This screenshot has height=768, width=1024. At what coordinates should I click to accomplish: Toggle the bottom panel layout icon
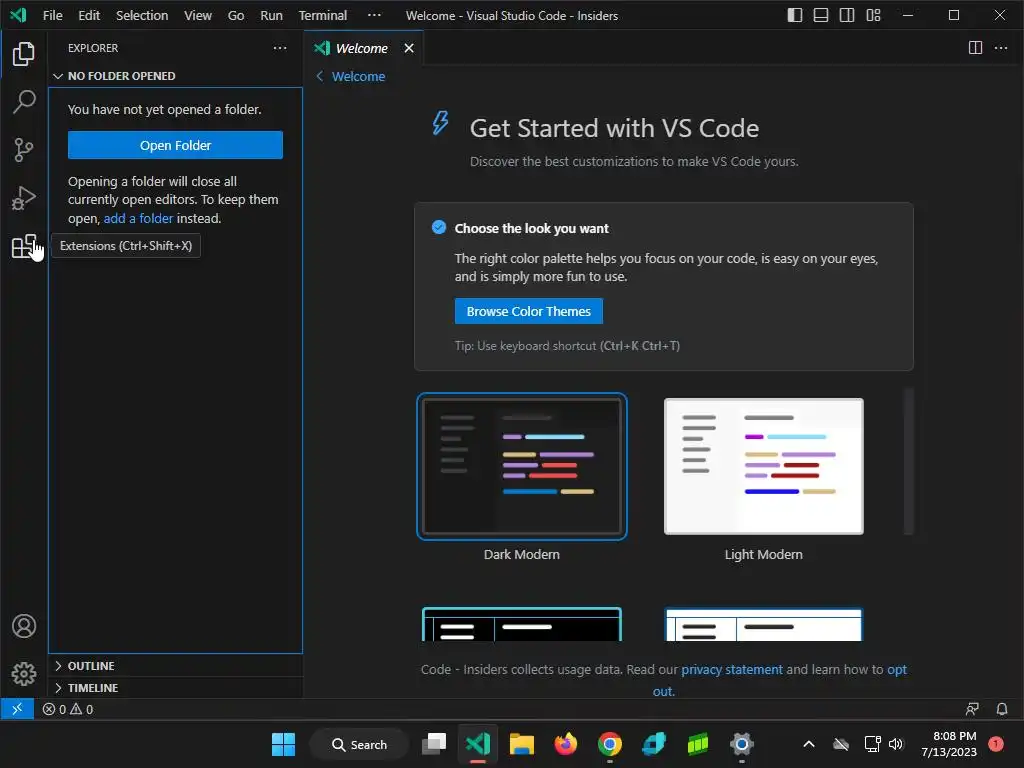point(821,15)
